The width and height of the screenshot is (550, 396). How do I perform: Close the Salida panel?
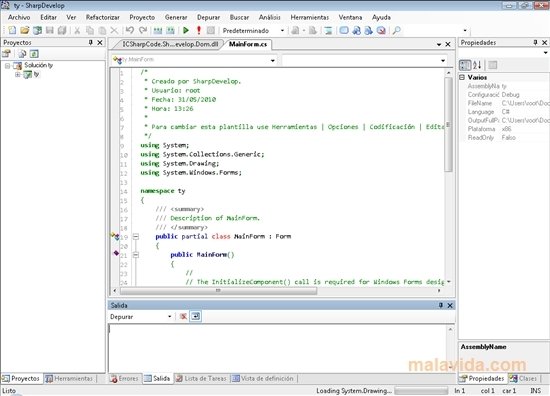click(x=450, y=305)
